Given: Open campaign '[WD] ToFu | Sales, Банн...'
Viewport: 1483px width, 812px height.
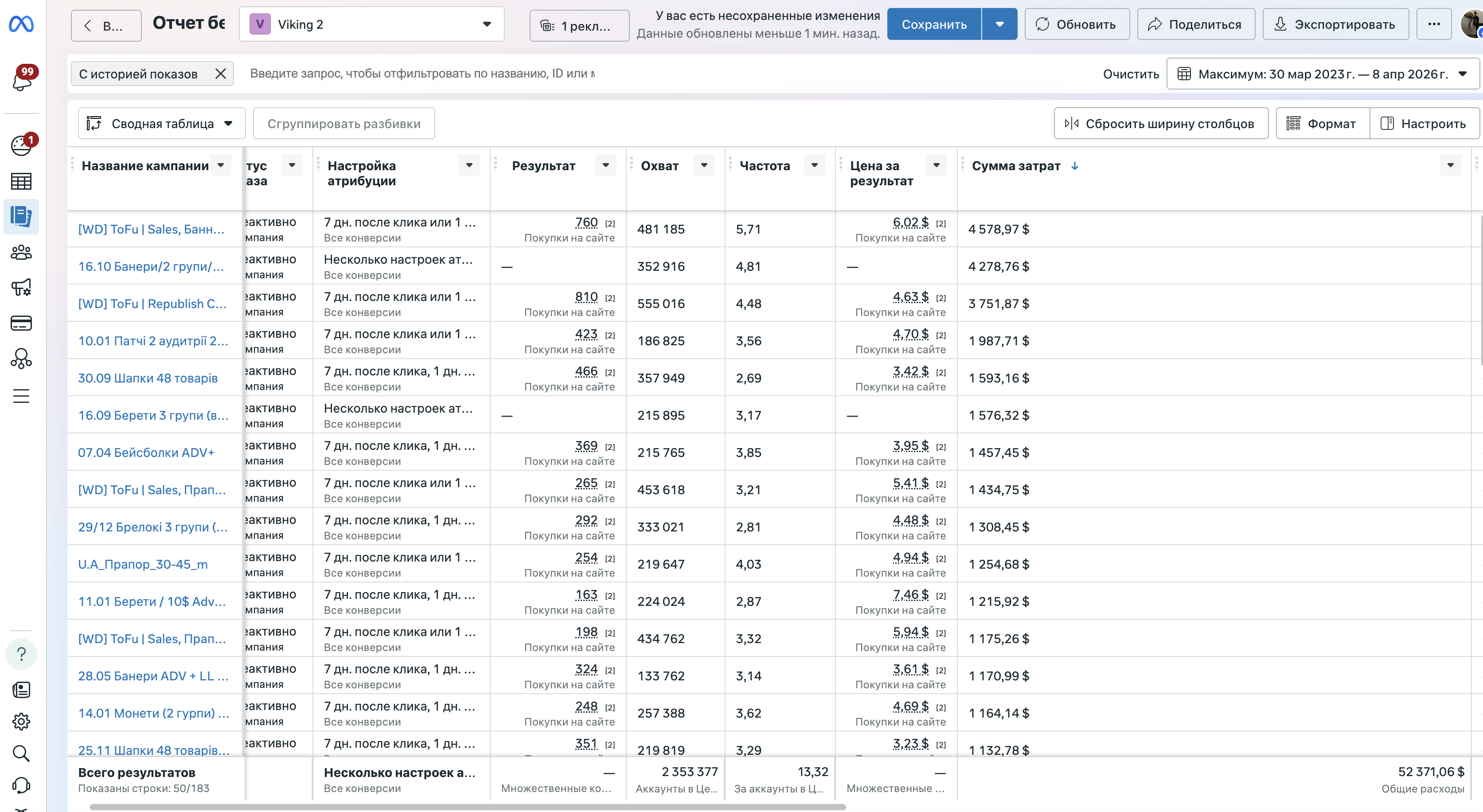Looking at the screenshot, I should pos(151,229).
